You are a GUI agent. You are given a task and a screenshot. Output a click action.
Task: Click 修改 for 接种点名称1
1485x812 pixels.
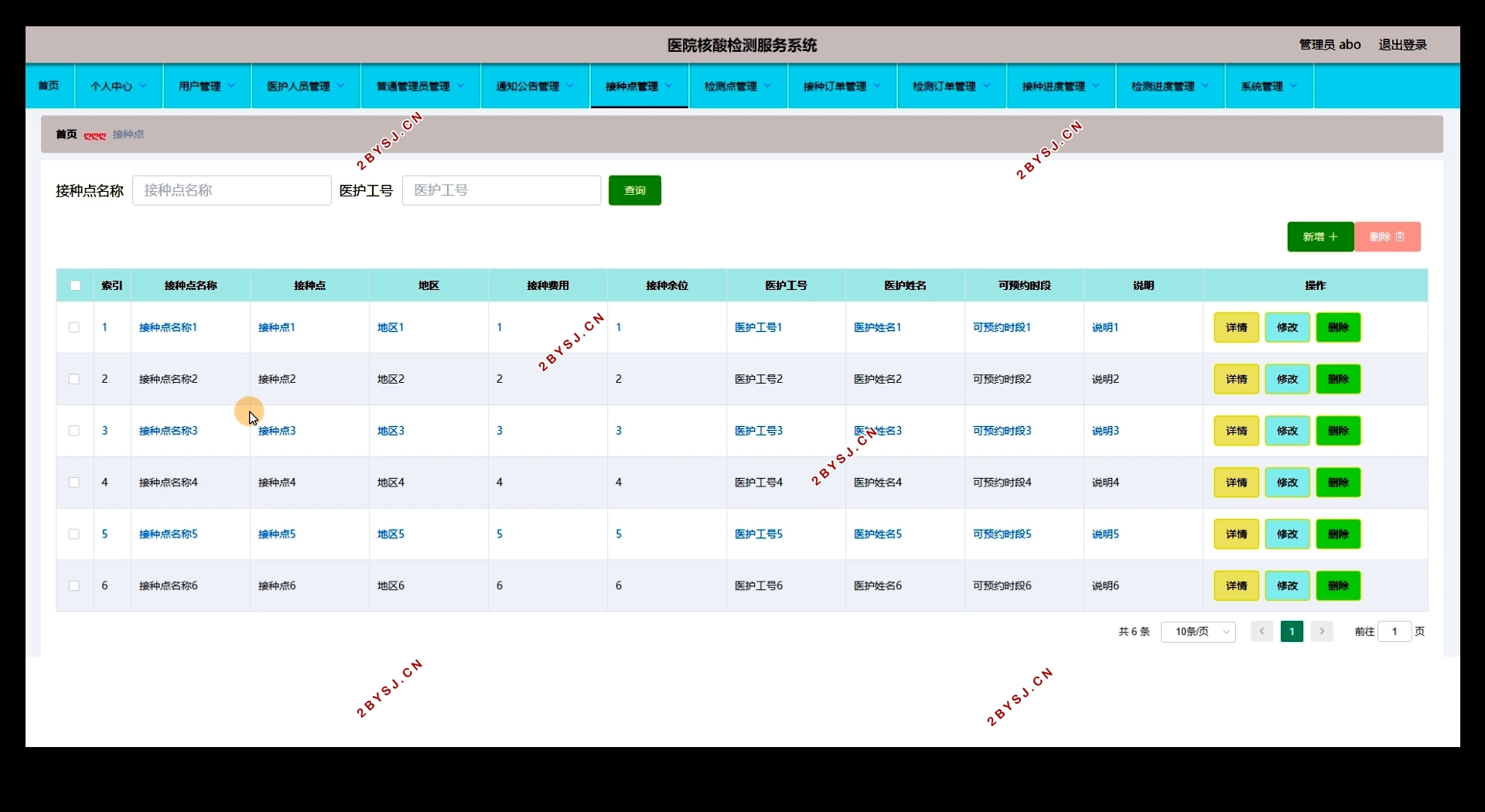[x=1287, y=327]
